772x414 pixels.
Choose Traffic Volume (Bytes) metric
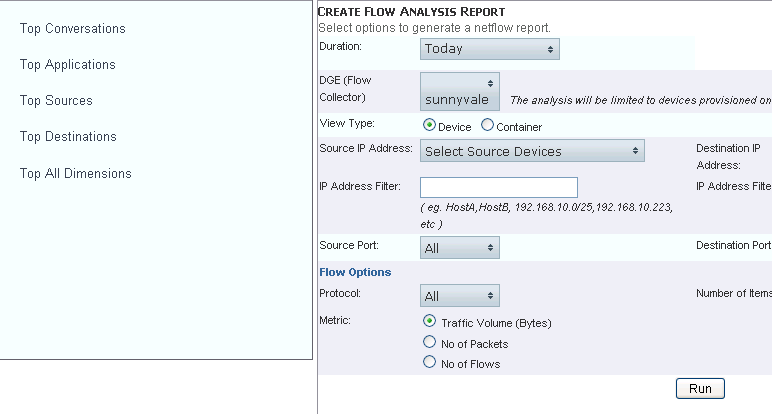pyautogui.click(x=430, y=322)
